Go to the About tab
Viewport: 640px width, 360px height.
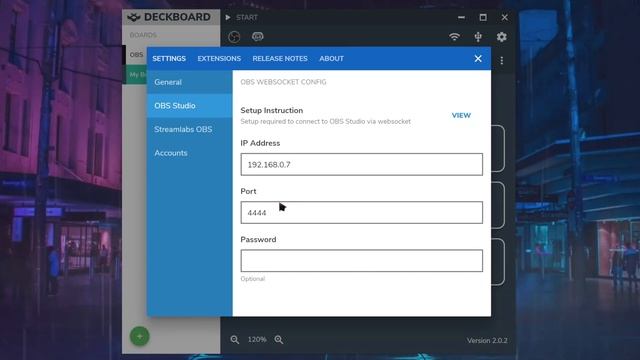pos(331,59)
